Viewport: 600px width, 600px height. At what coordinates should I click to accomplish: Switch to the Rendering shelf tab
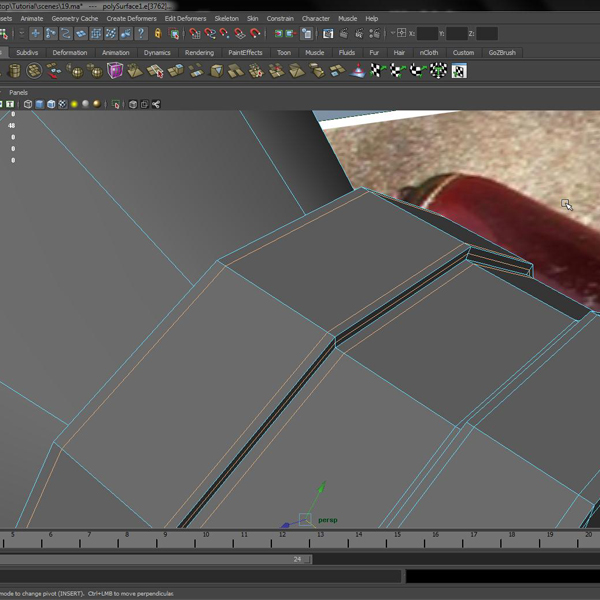pyautogui.click(x=199, y=52)
